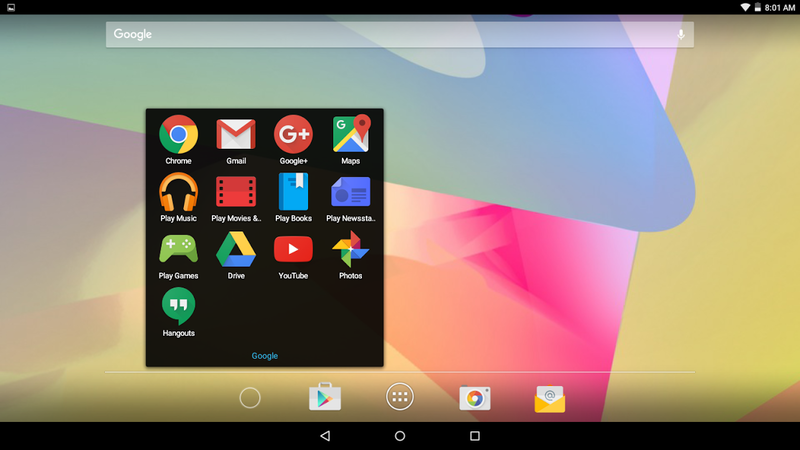800x450 pixels.
Task: Open the Play Store in dock
Action: coord(325,397)
